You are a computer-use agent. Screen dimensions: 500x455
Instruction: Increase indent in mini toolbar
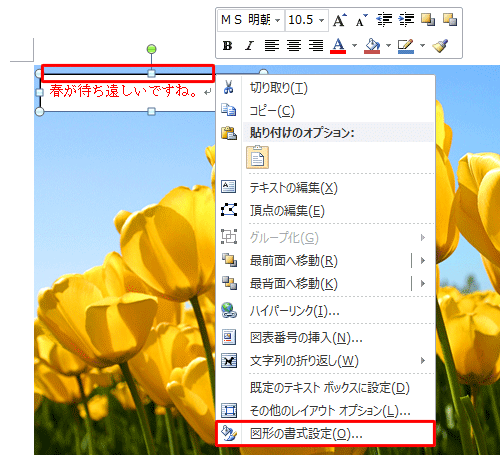pos(406,20)
